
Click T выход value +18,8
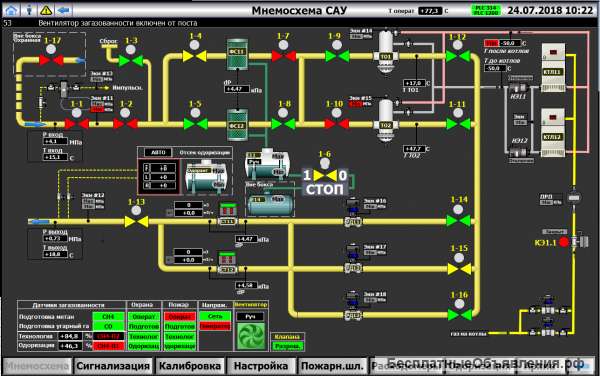[55, 254]
